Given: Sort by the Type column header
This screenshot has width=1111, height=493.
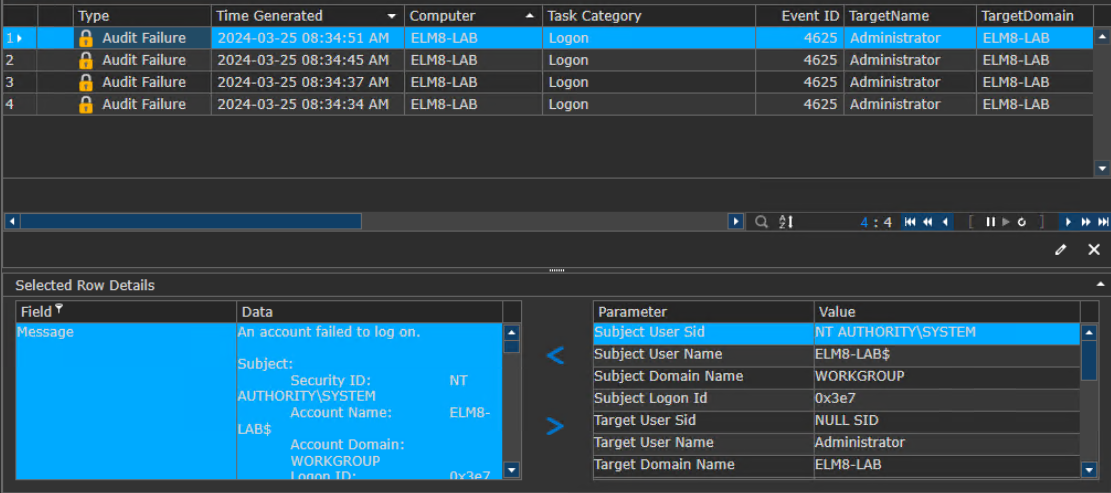Looking at the screenshot, I should [142, 16].
